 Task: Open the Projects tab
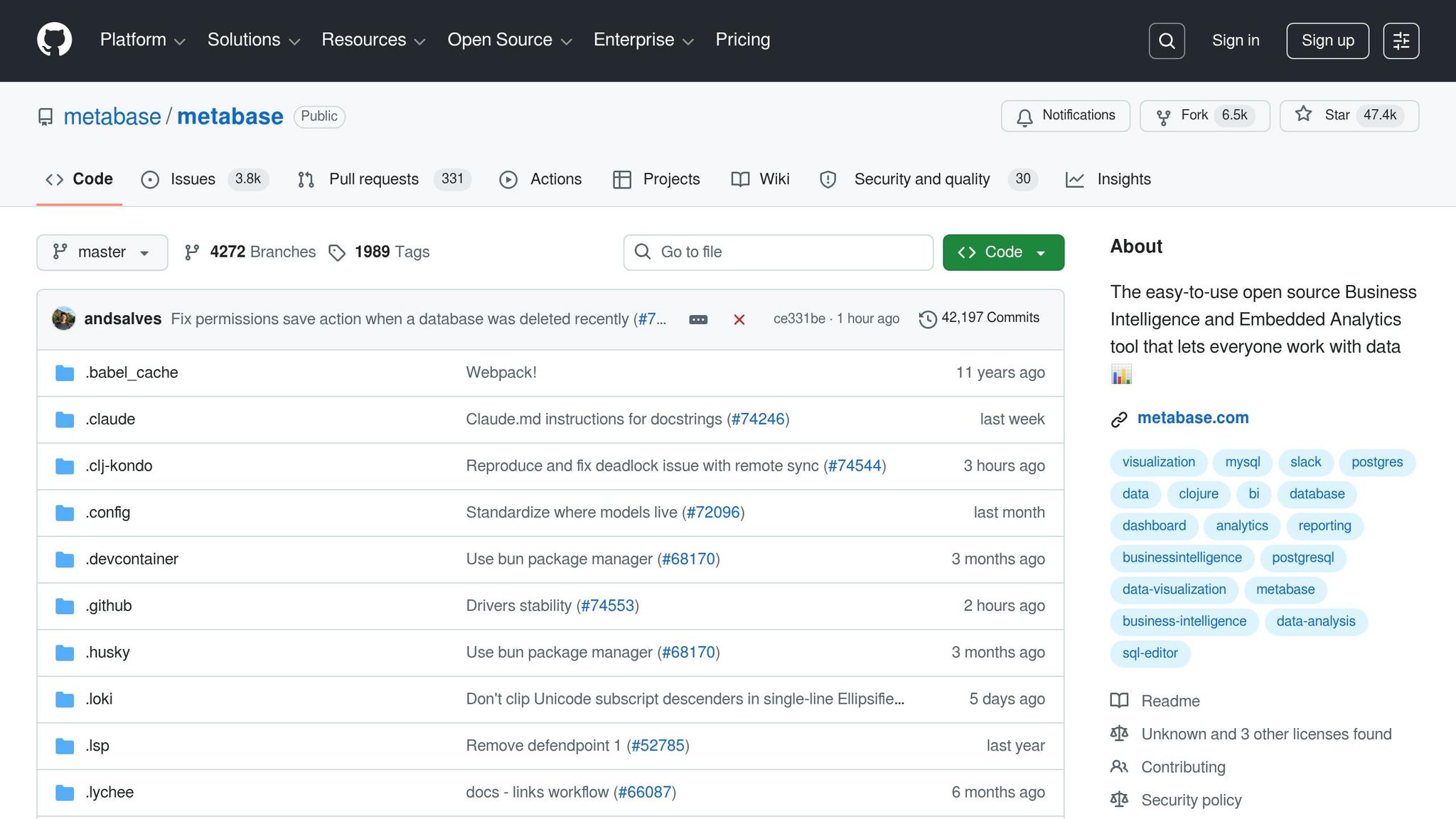coord(656,179)
